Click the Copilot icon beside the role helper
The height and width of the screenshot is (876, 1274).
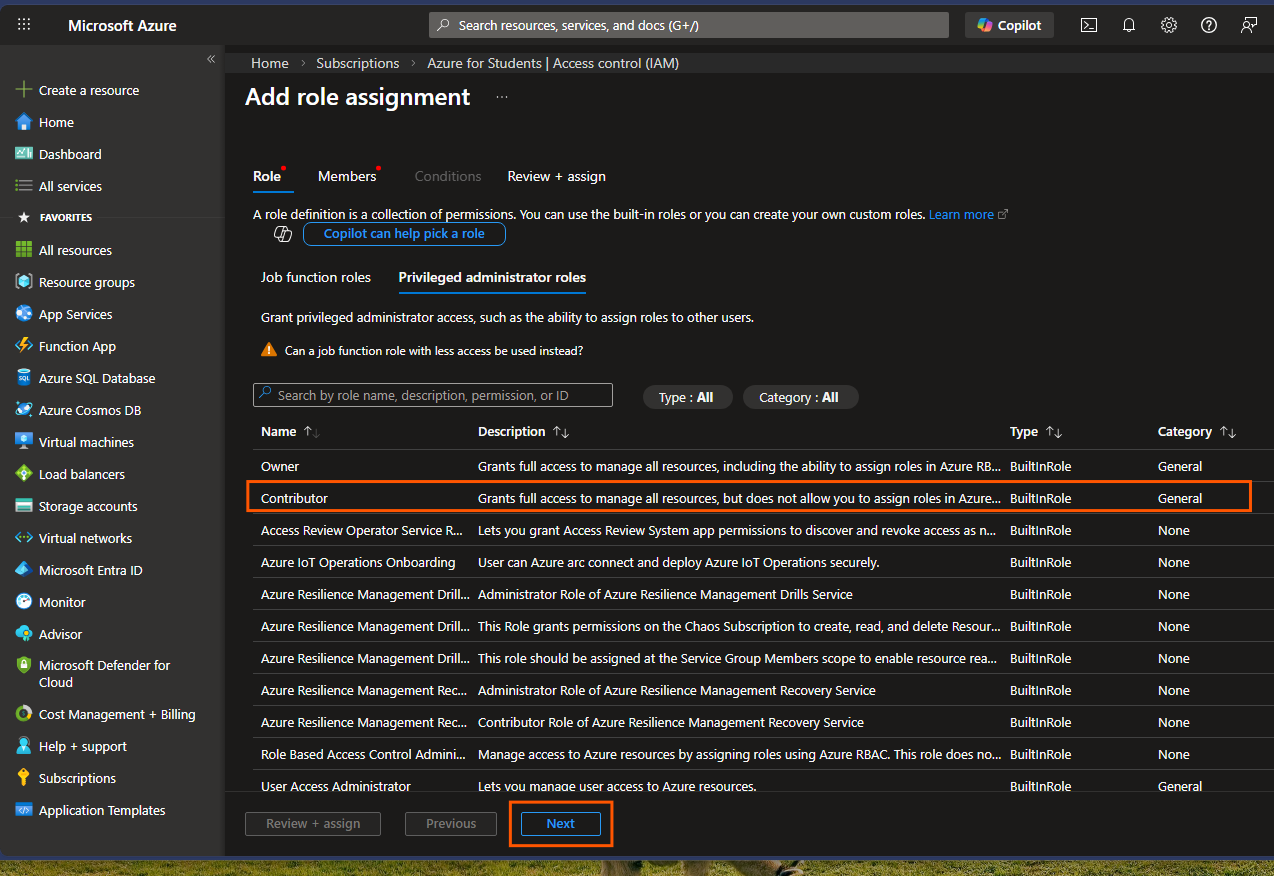[x=283, y=233]
